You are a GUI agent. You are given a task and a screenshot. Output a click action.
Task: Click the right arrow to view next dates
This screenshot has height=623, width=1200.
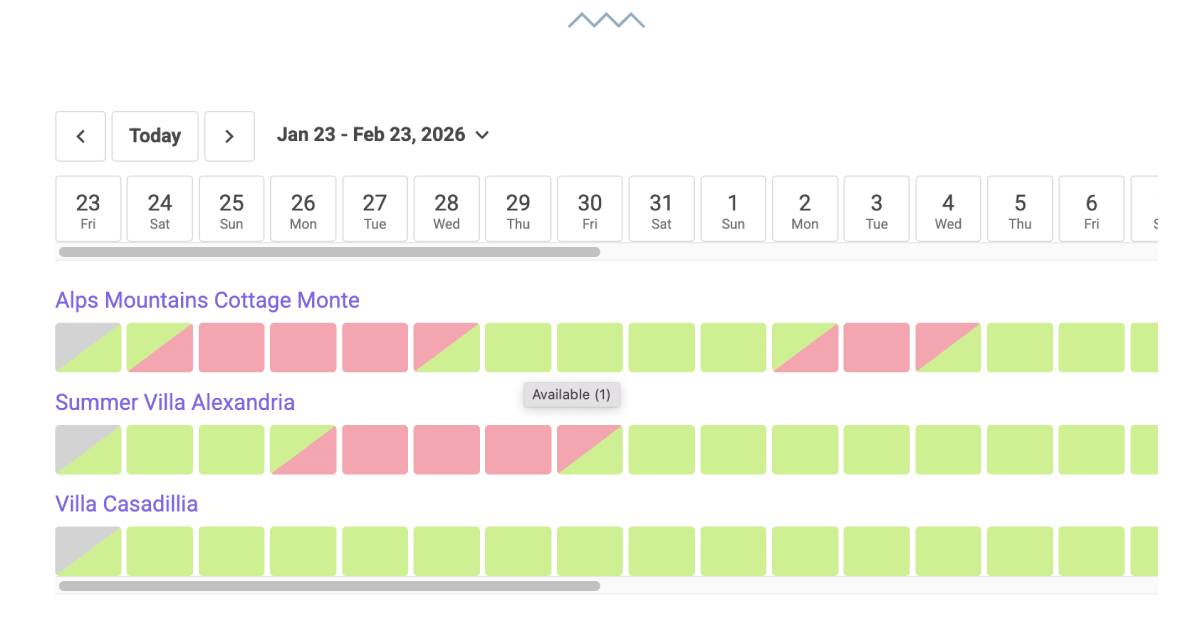[x=229, y=136]
